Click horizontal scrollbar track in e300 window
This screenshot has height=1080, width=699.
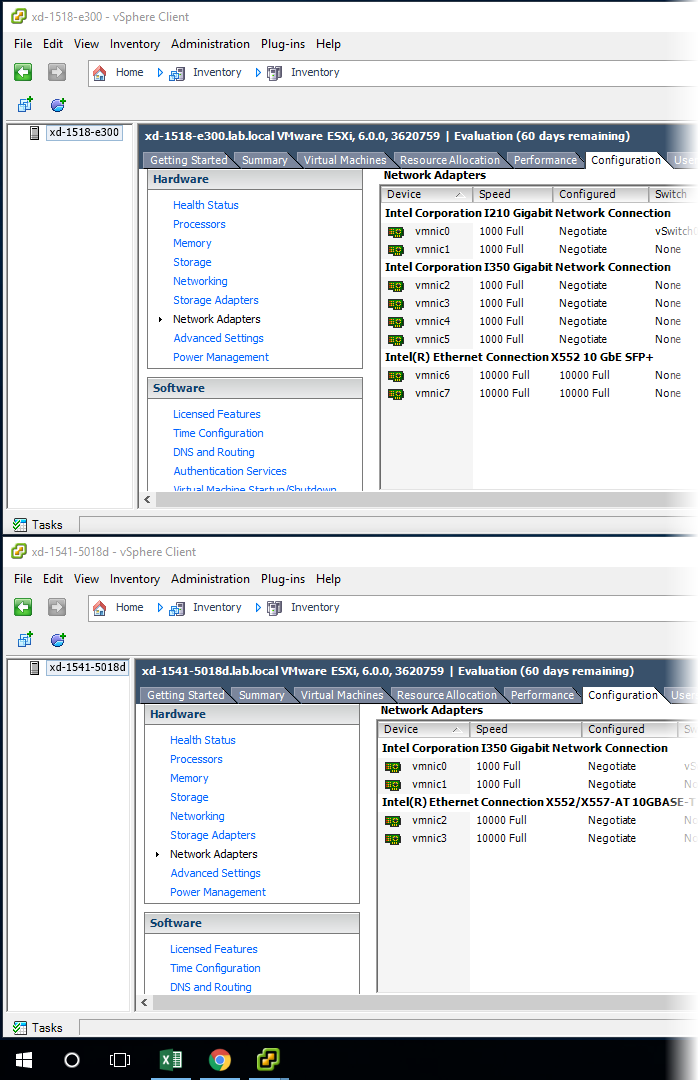pos(427,500)
